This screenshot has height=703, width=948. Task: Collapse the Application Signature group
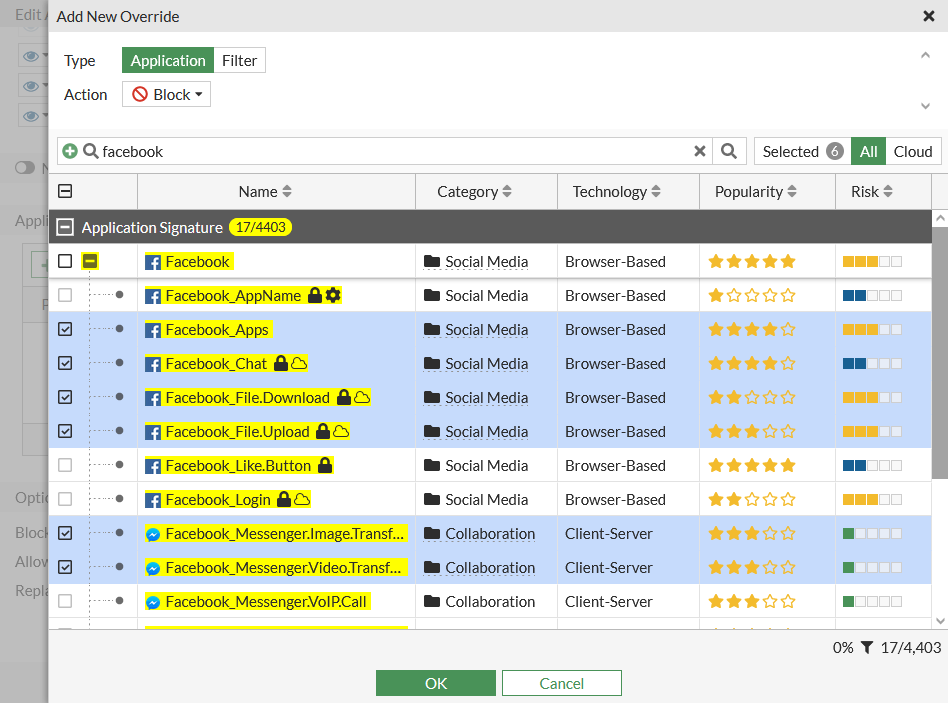64,227
